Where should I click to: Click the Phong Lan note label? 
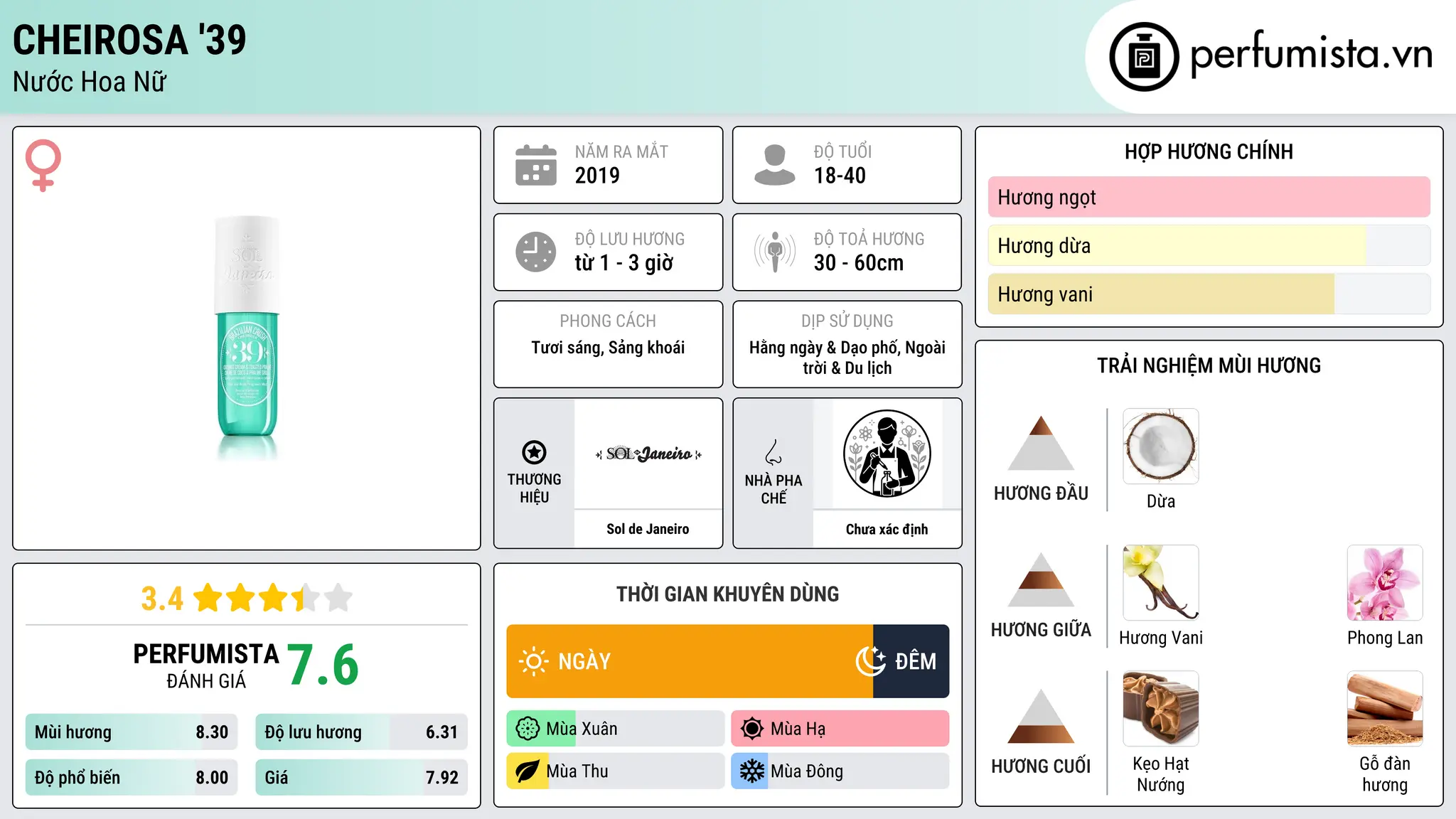(x=1385, y=638)
